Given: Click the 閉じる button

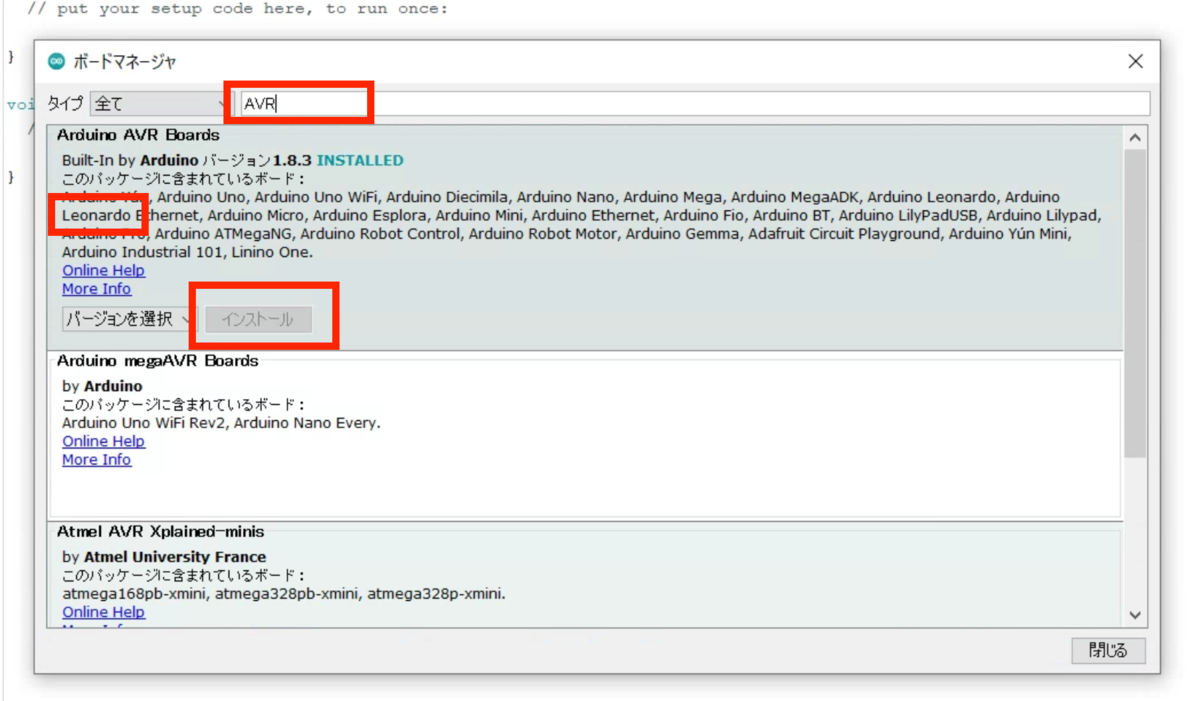Looking at the screenshot, I should (x=1108, y=650).
